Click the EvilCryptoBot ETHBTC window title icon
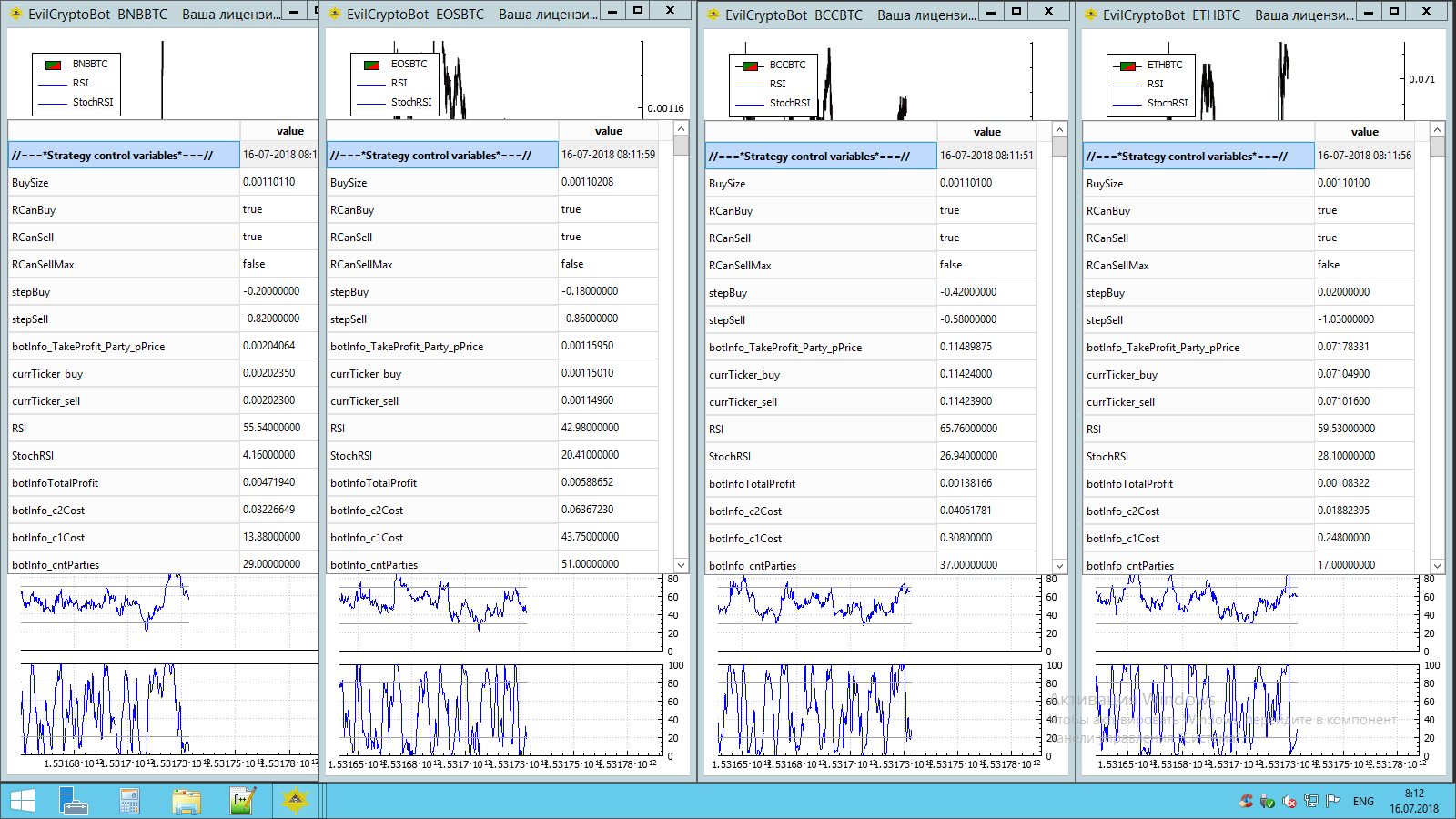Viewport: 1456px width, 819px height. [x=1090, y=15]
